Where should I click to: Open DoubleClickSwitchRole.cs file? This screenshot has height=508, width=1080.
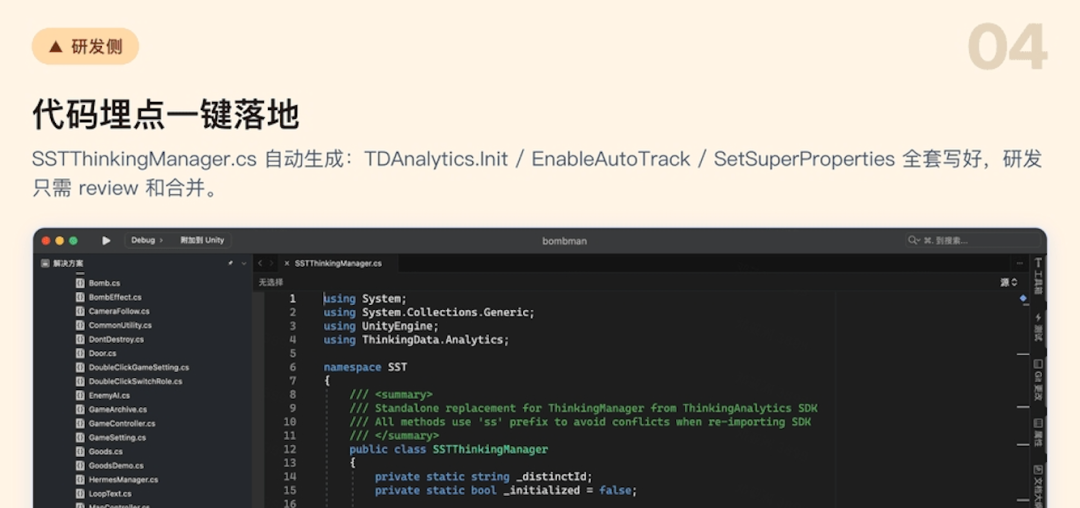pyautogui.click(x=136, y=381)
